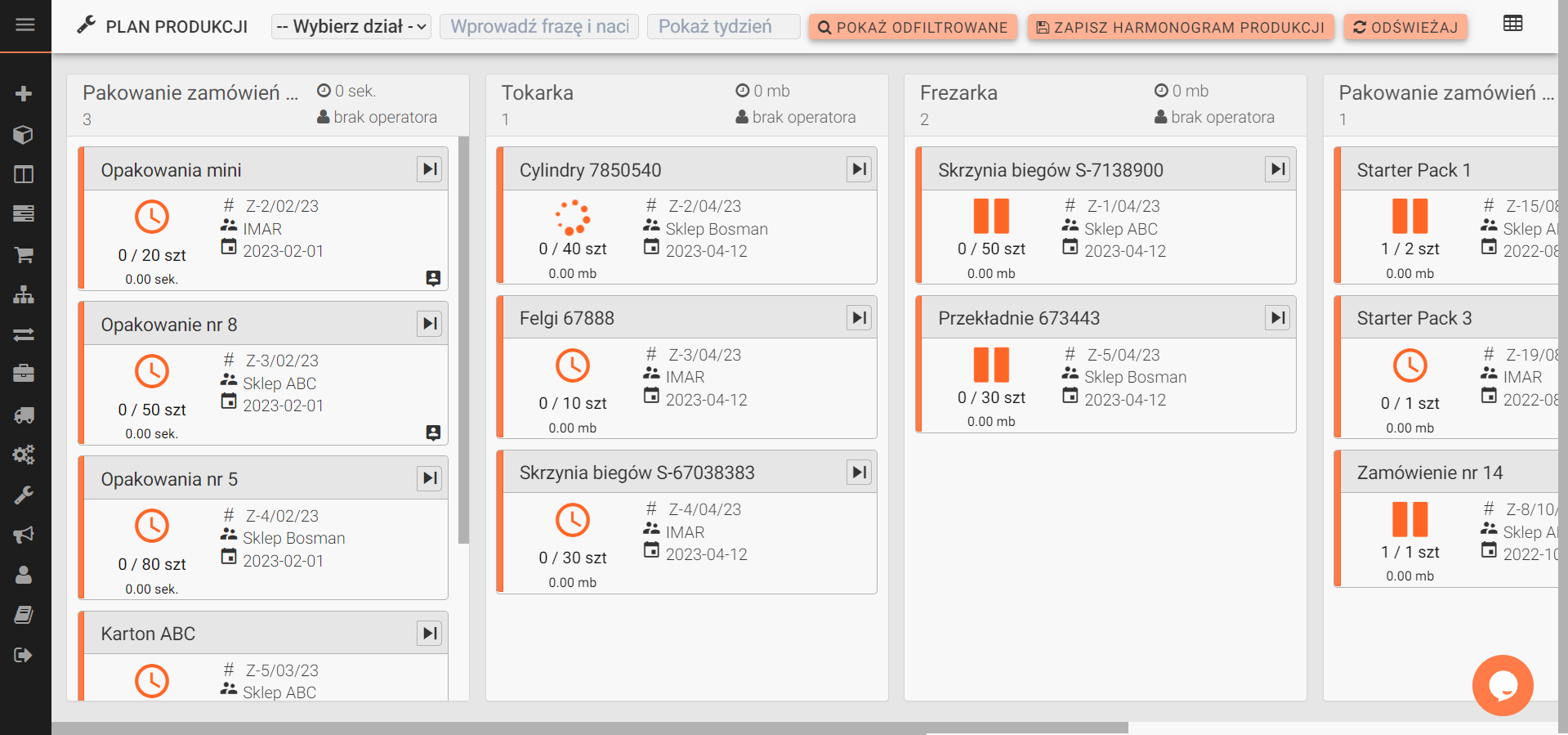Open the hamburger menu in top-left corner
1568x735 pixels.
click(x=25, y=25)
